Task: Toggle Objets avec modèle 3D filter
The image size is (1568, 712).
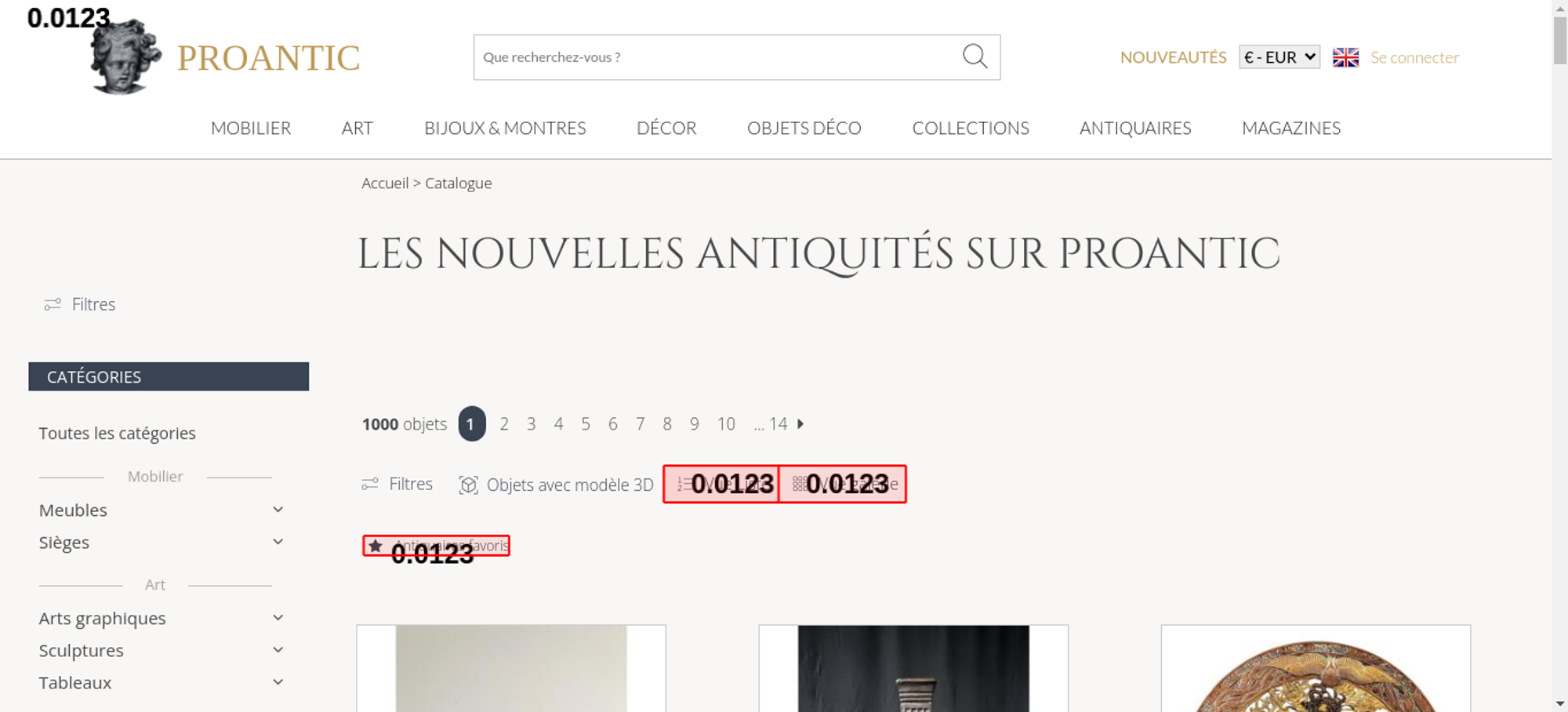Action: click(556, 485)
